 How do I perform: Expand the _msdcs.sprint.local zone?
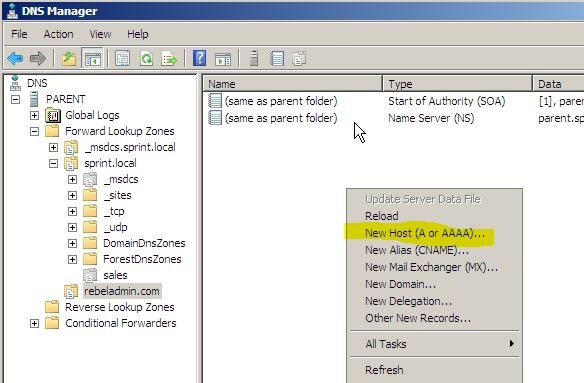click(x=53, y=147)
